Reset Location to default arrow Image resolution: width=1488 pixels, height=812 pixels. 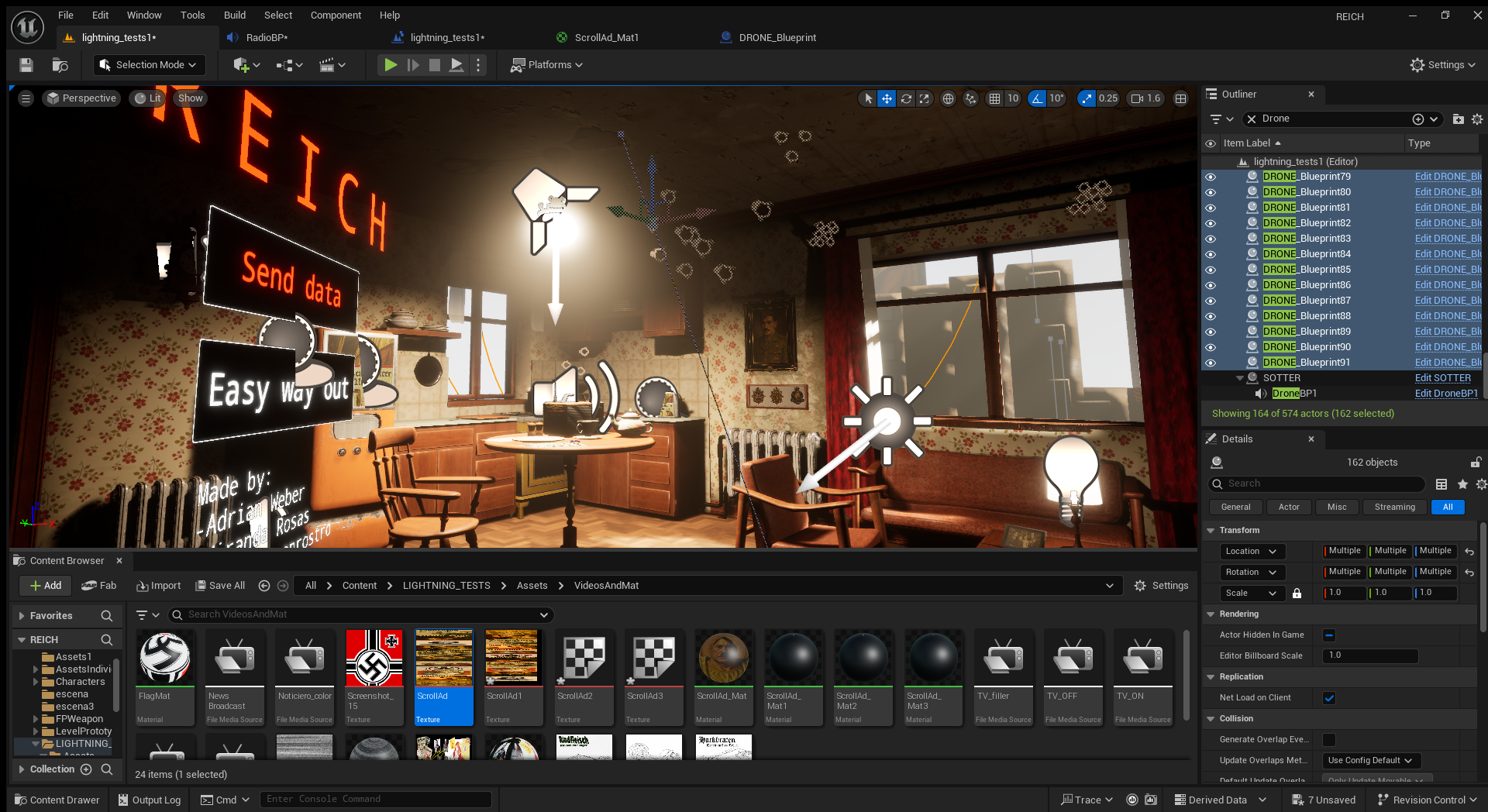coord(1469,552)
